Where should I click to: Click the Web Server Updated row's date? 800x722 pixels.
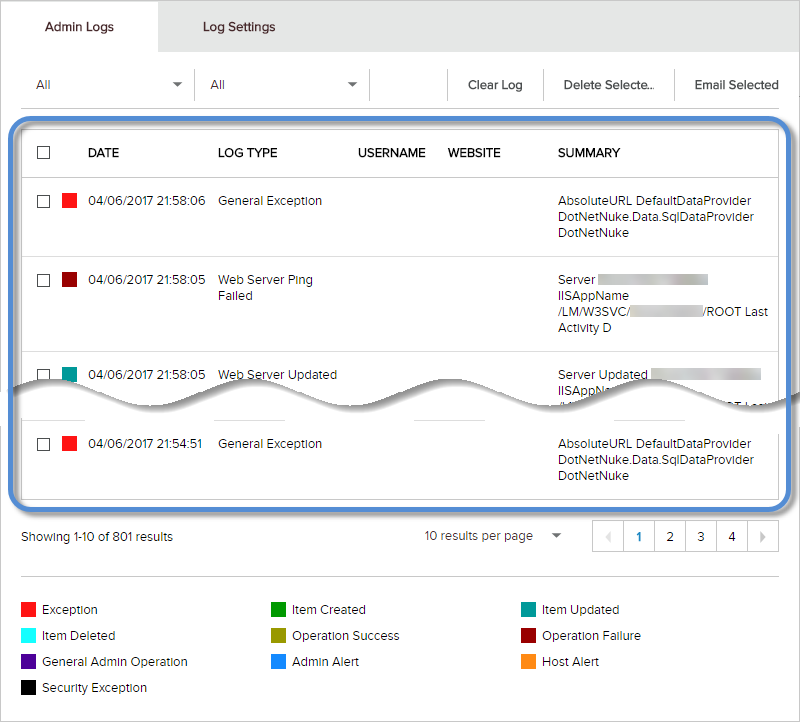click(x=146, y=375)
